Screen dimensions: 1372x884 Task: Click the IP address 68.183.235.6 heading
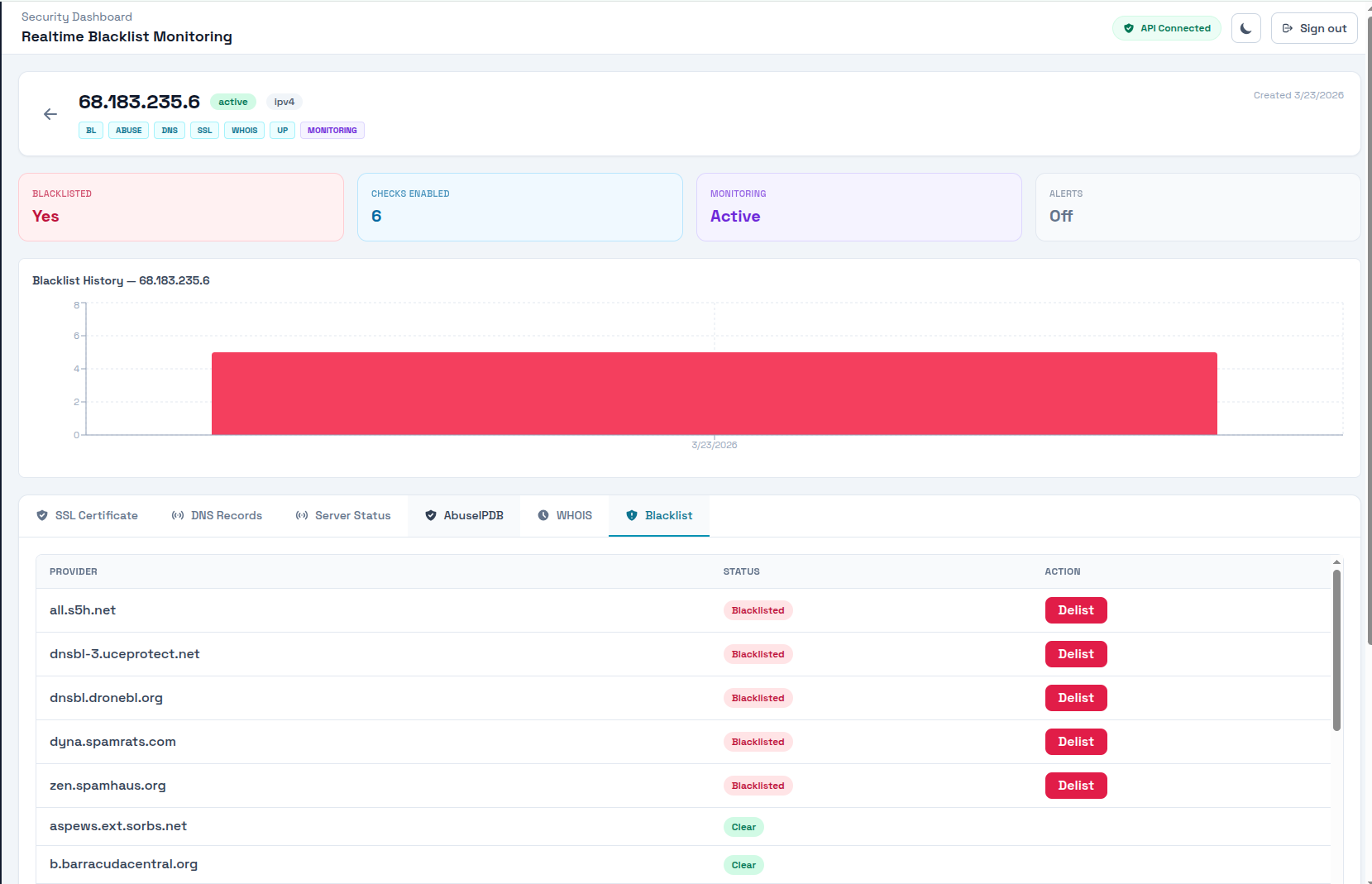[139, 102]
